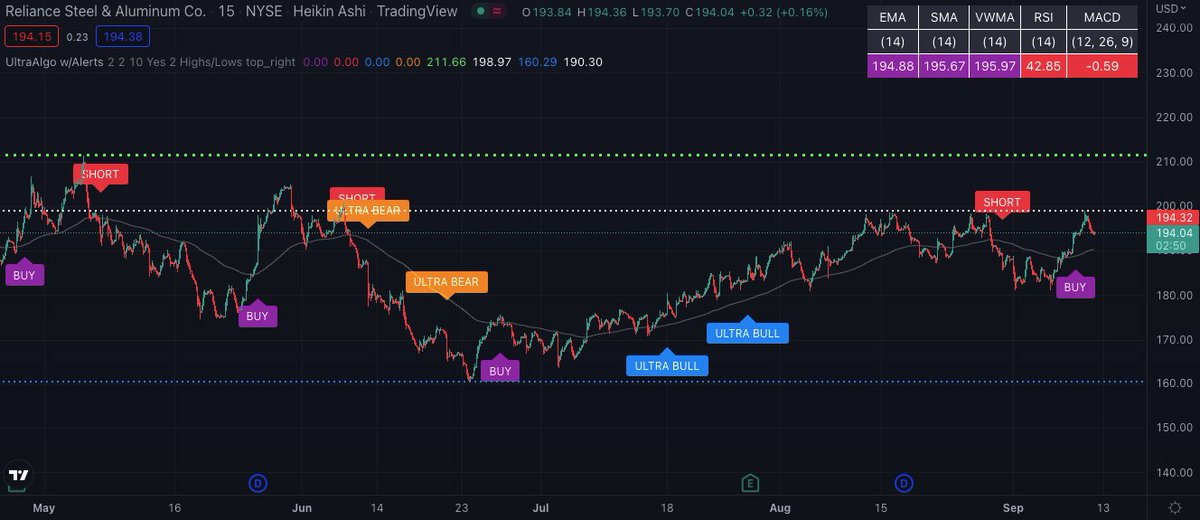Click the 195.97 VWMA value cell
Image resolution: width=1200 pixels, height=520 pixels.
click(x=994, y=65)
